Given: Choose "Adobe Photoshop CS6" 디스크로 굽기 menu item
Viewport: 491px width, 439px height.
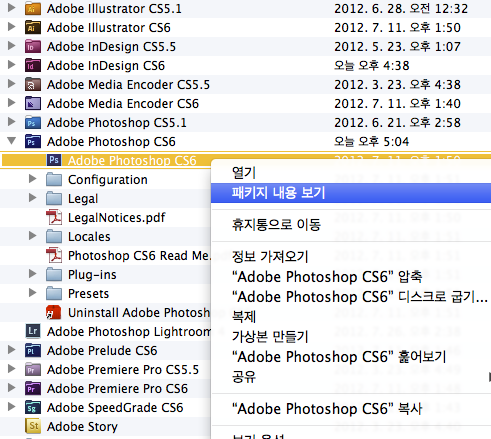Looking at the screenshot, I should point(351,297).
